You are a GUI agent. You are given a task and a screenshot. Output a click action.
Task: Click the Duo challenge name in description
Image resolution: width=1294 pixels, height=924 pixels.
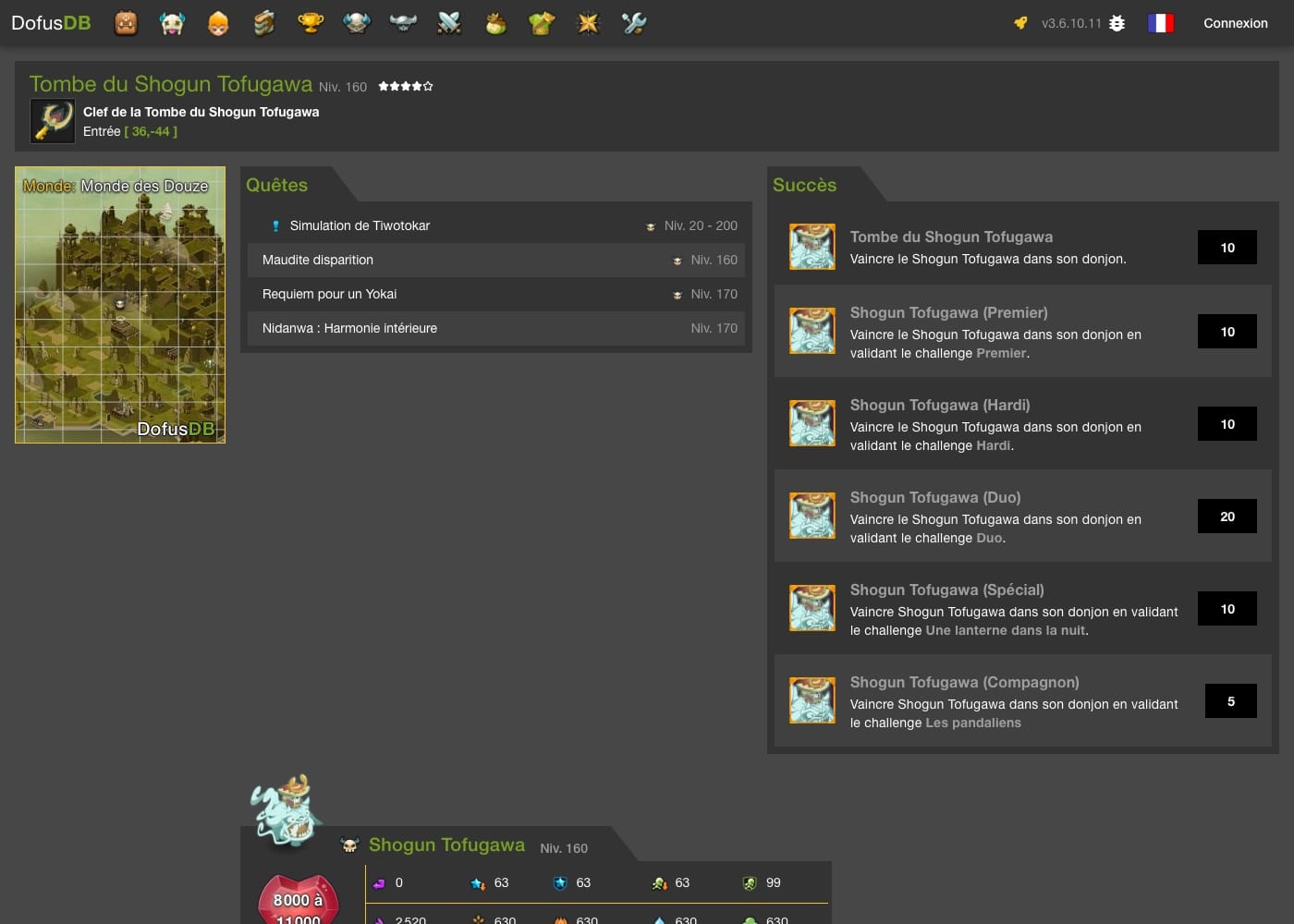point(989,538)
